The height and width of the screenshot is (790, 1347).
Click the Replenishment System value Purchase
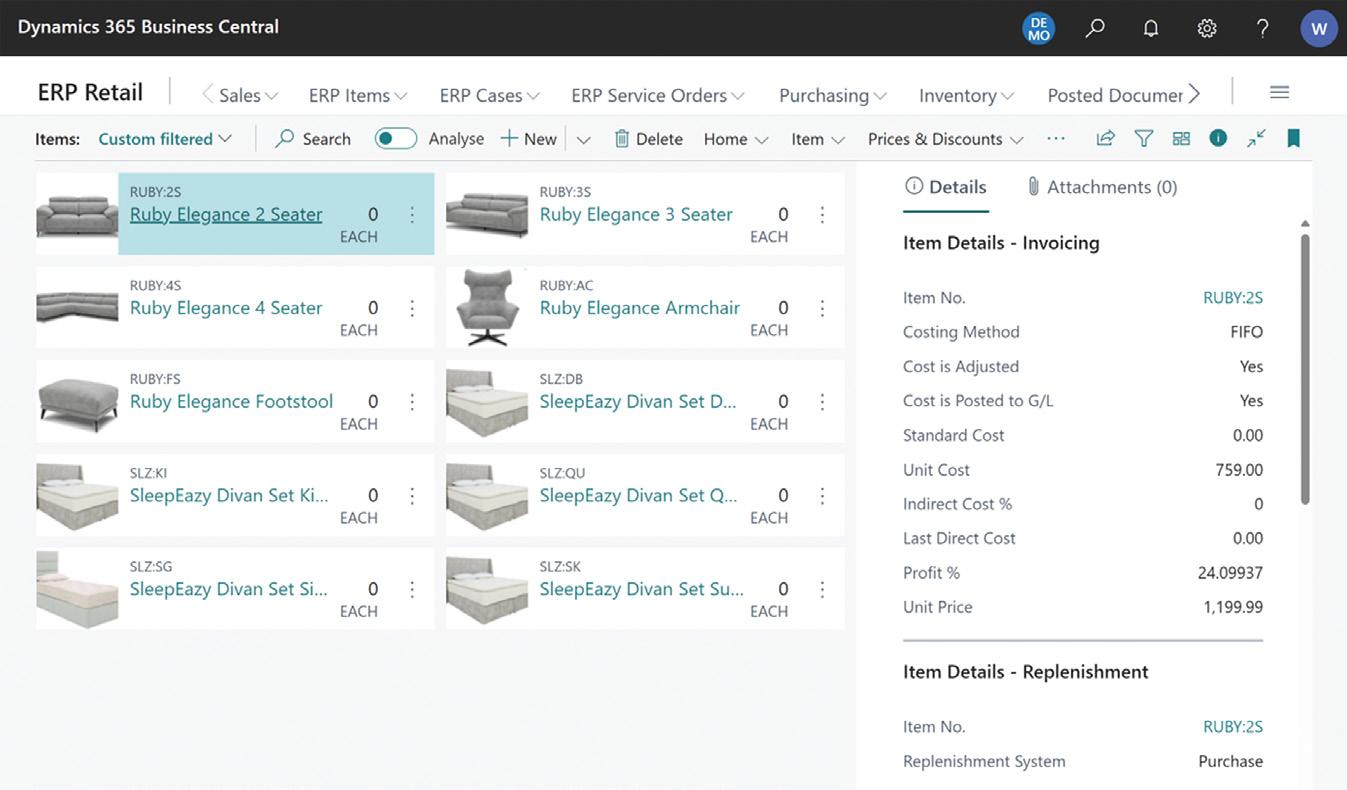click(x=1231, y=762)
